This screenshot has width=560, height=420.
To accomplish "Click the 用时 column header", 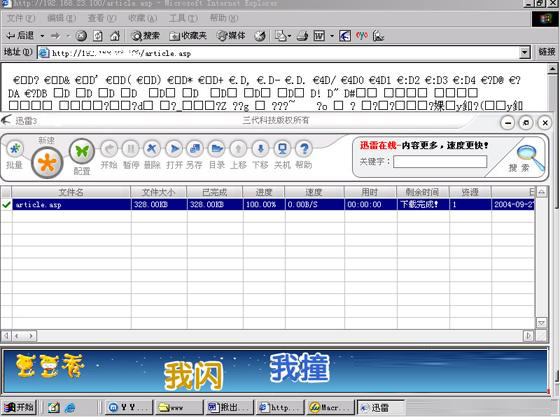I will pyautogui.click(x=370, y=192).
